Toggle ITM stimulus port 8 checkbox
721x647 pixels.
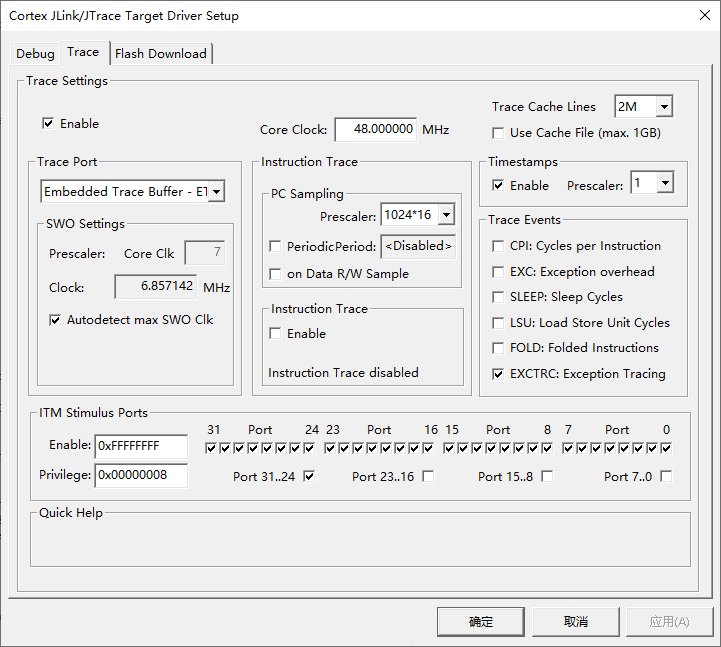click(547, 448)
